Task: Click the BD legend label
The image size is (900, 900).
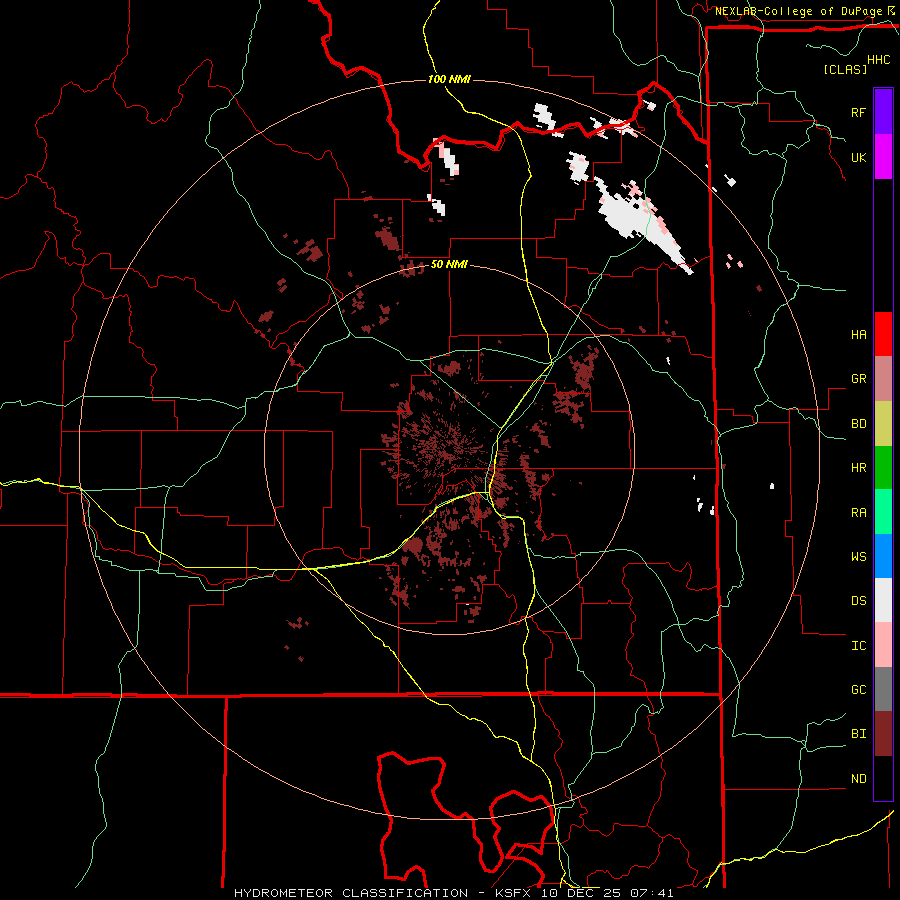Action: [x=858, y=424]
